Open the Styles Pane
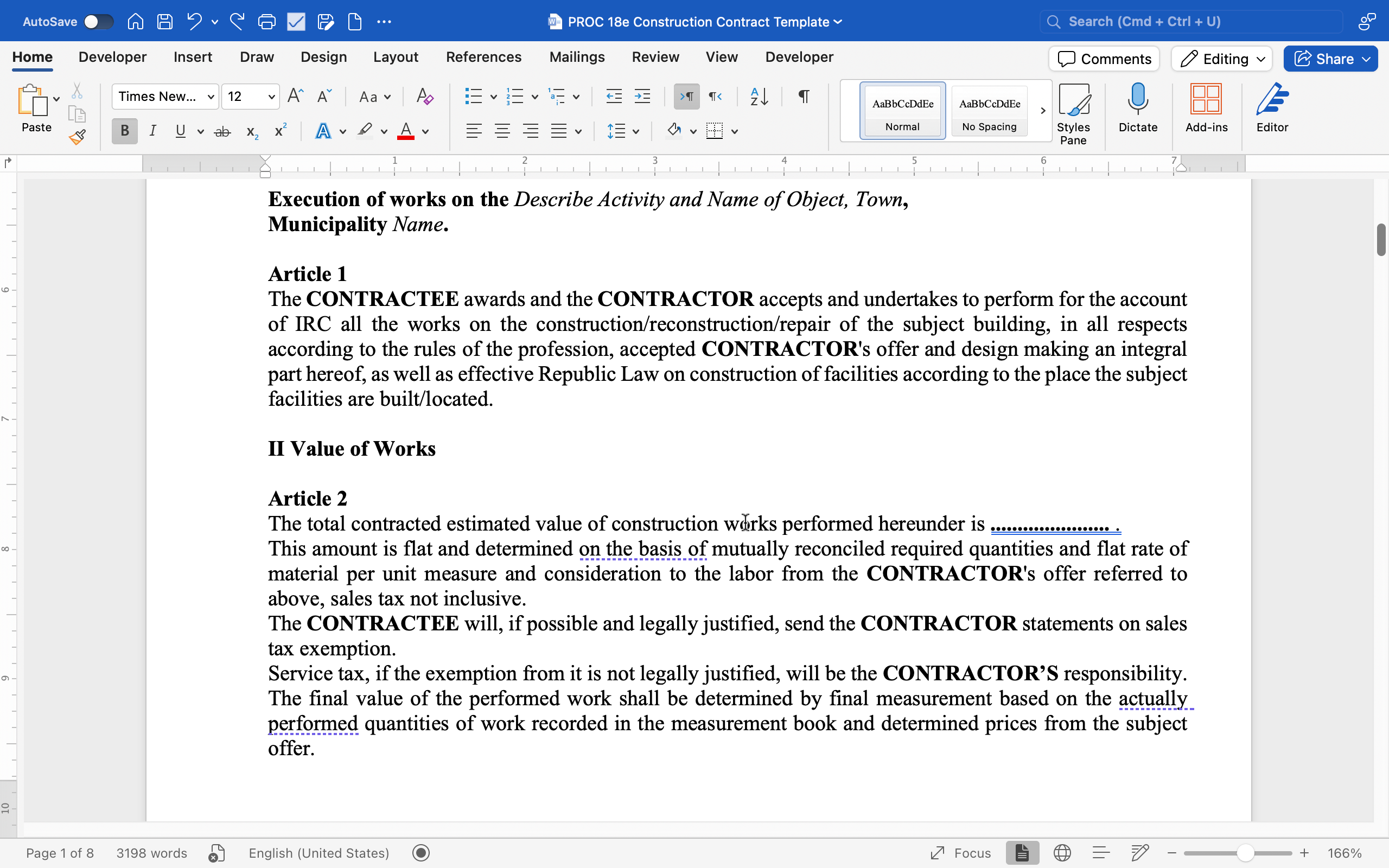The height and width of the screenshot is (868, 1389). [x=1073, y=114]
